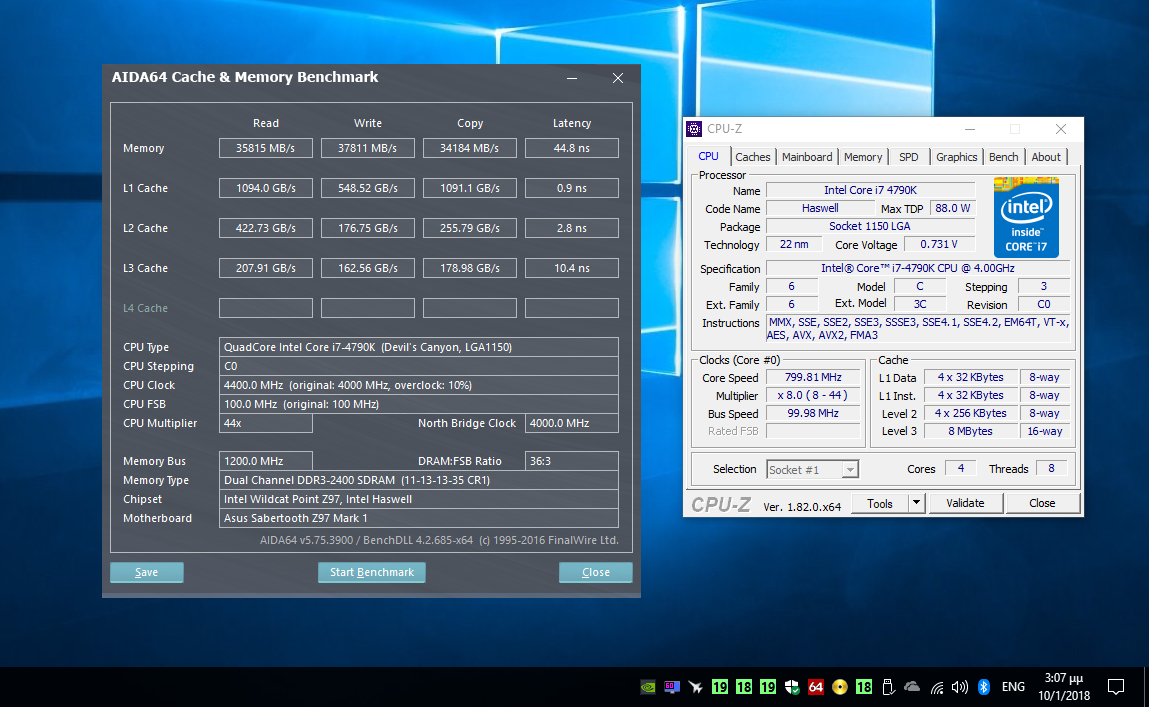Click the Start Benchmark button

372,572
